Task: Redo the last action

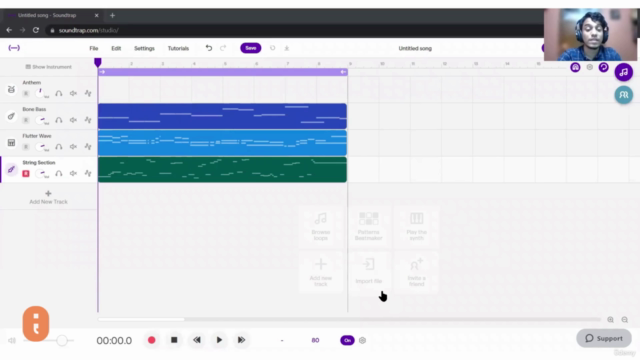Action: tap(223, 48)
